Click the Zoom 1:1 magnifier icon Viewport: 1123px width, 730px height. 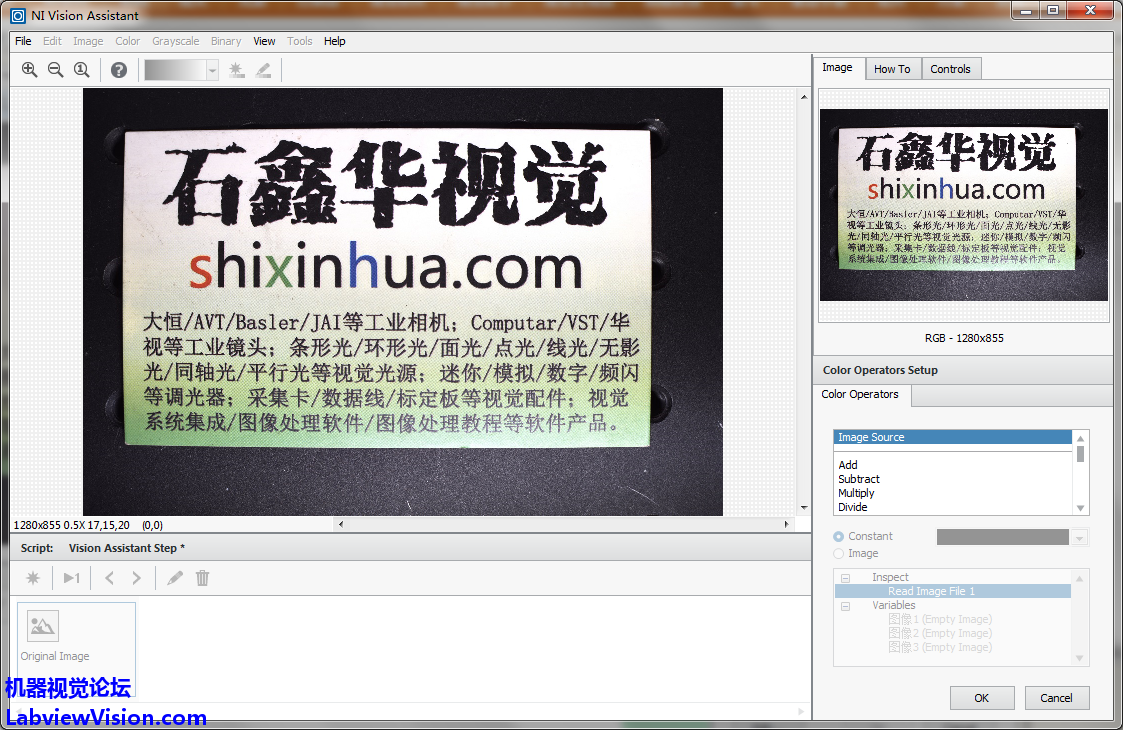82,70
